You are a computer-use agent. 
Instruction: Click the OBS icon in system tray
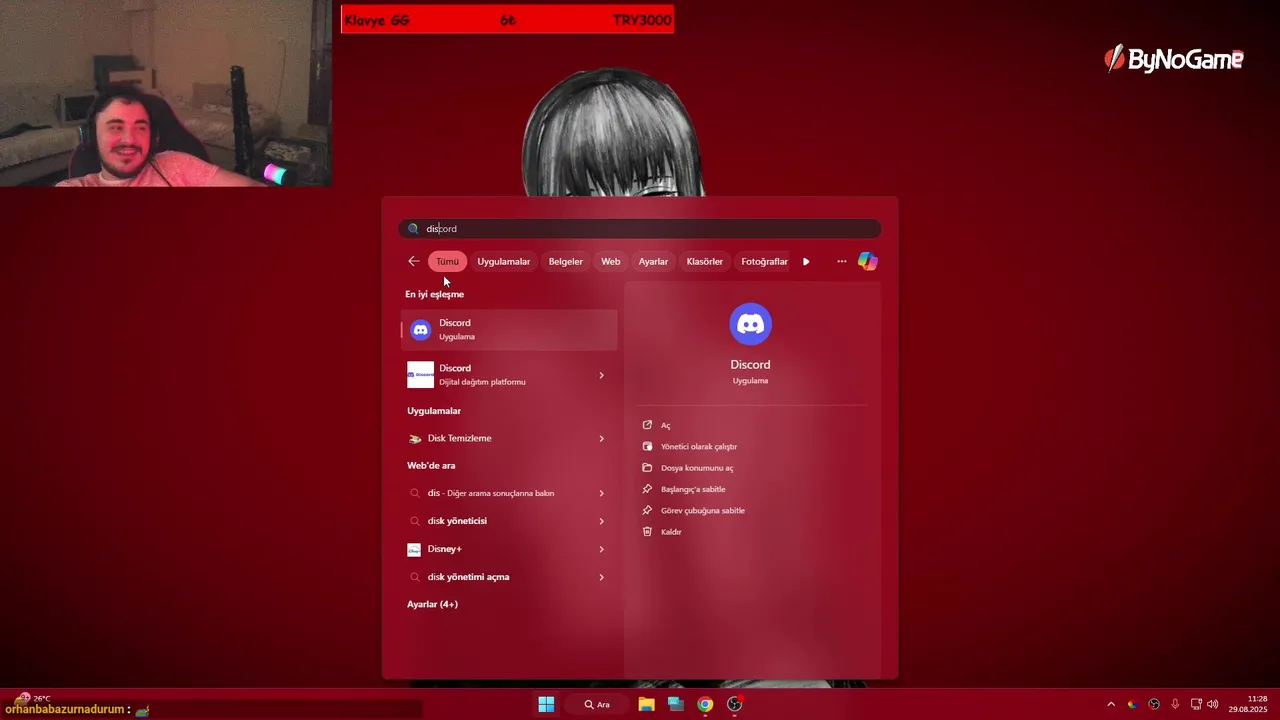[x=1154, y=704]
